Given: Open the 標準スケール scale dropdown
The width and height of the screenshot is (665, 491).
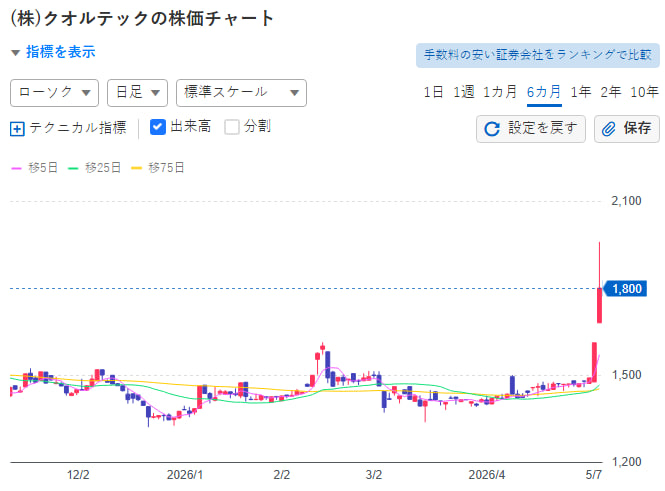Looking at the screenshot, I should [x=241, y=92].
